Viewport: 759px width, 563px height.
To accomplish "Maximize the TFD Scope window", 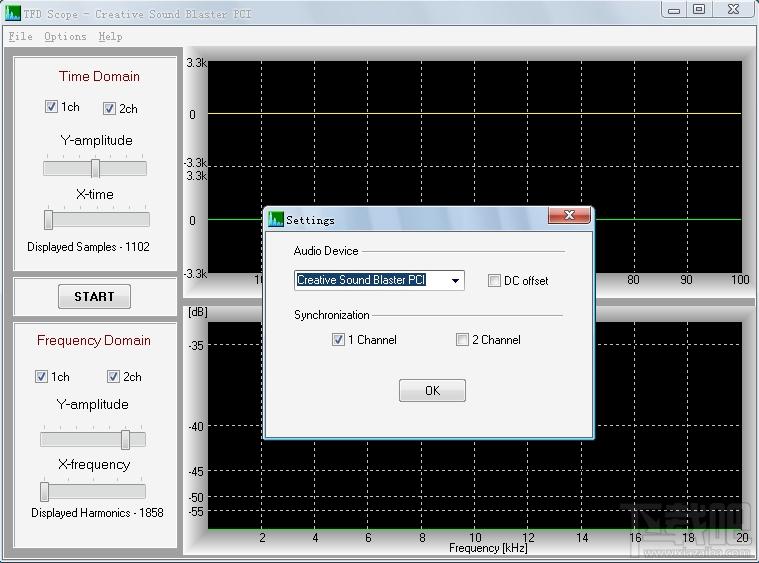I will [699, 9].
